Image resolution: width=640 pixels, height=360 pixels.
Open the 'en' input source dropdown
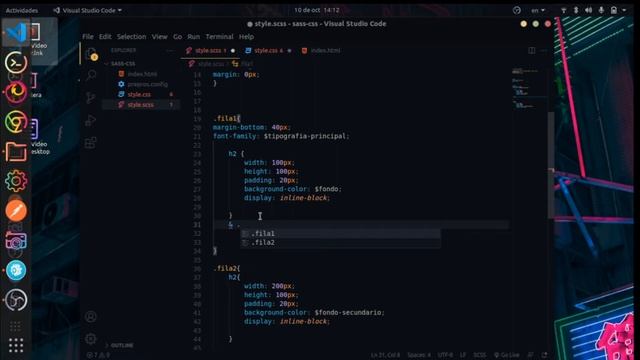pos(538,10)
